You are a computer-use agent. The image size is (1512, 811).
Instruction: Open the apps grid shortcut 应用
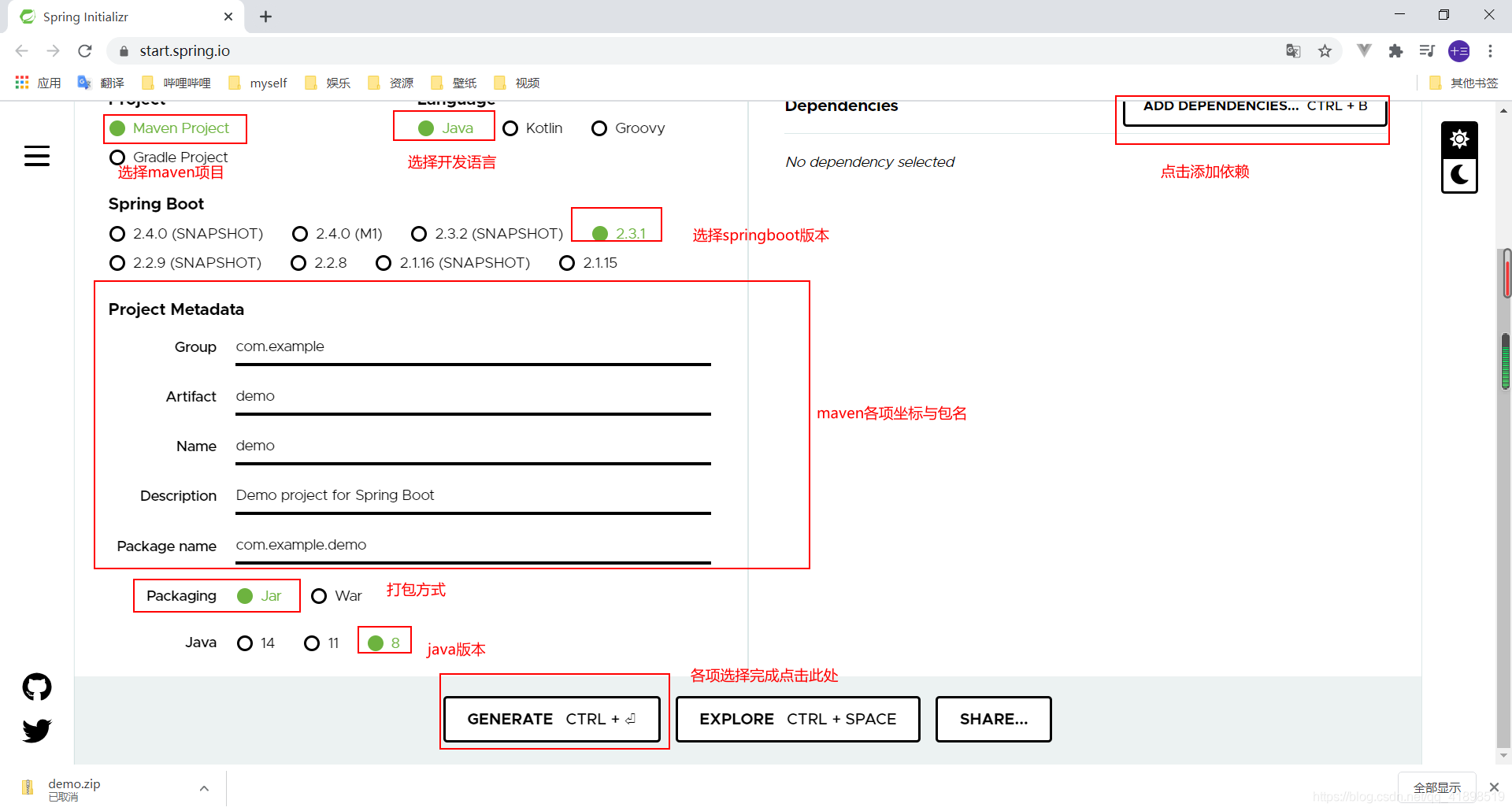point(38,83)
